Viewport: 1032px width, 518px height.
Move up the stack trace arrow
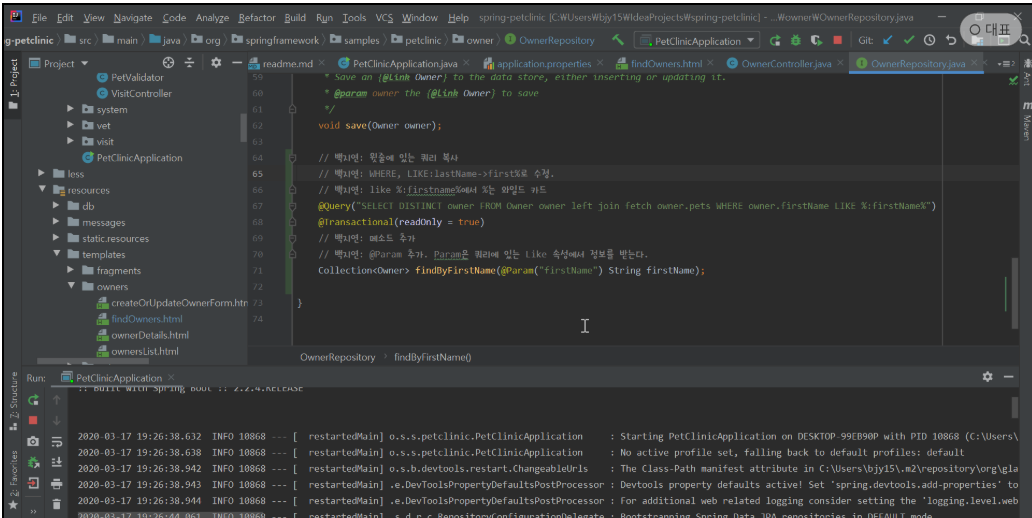pyautogui.click(x=57, y=400)
